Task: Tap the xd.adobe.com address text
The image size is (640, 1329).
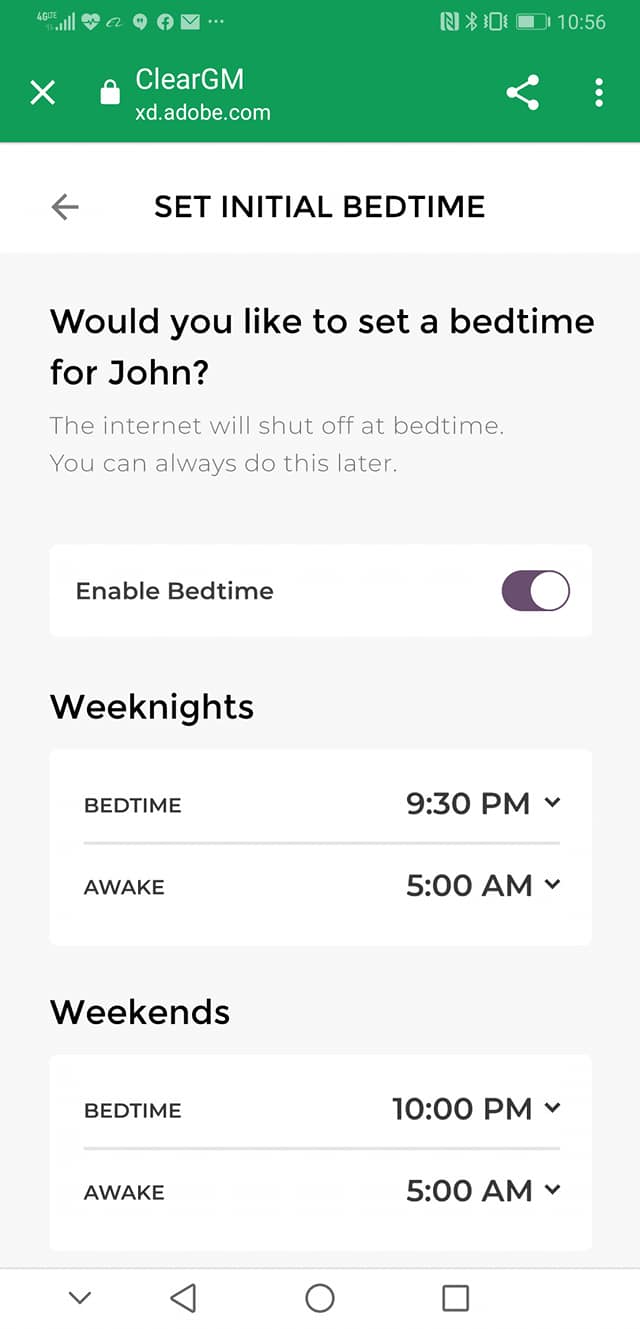Action: [203, 113]
